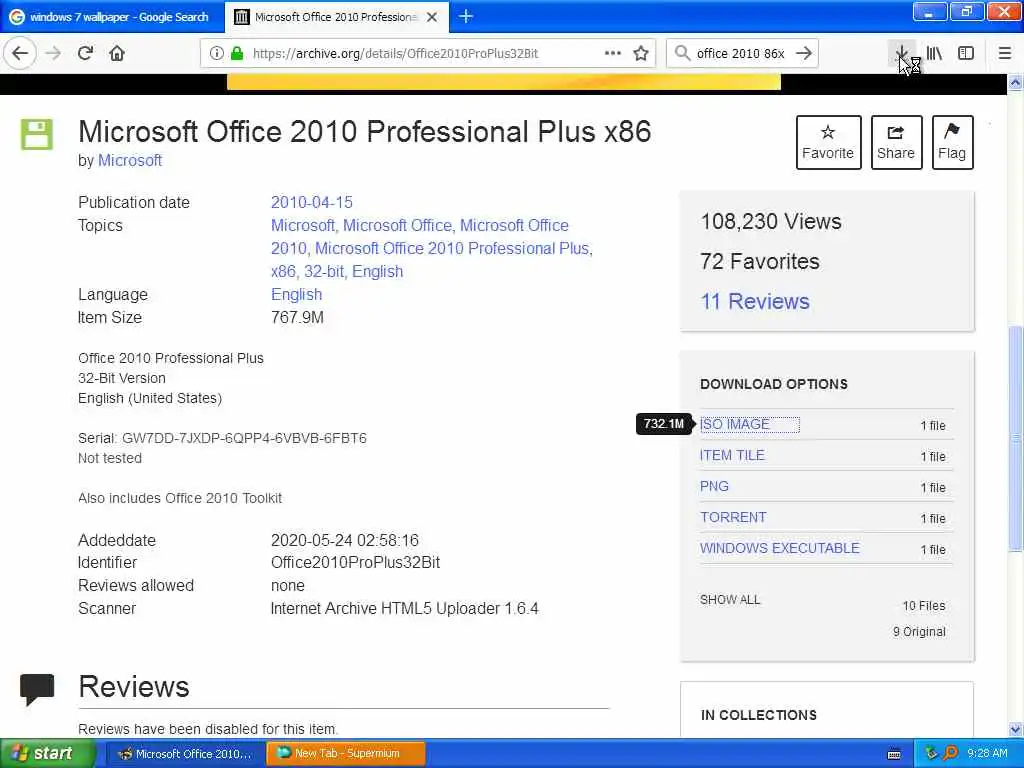Click SHOW ALL download files
The image size is (1024, 768).
click(x=730, y=600)
